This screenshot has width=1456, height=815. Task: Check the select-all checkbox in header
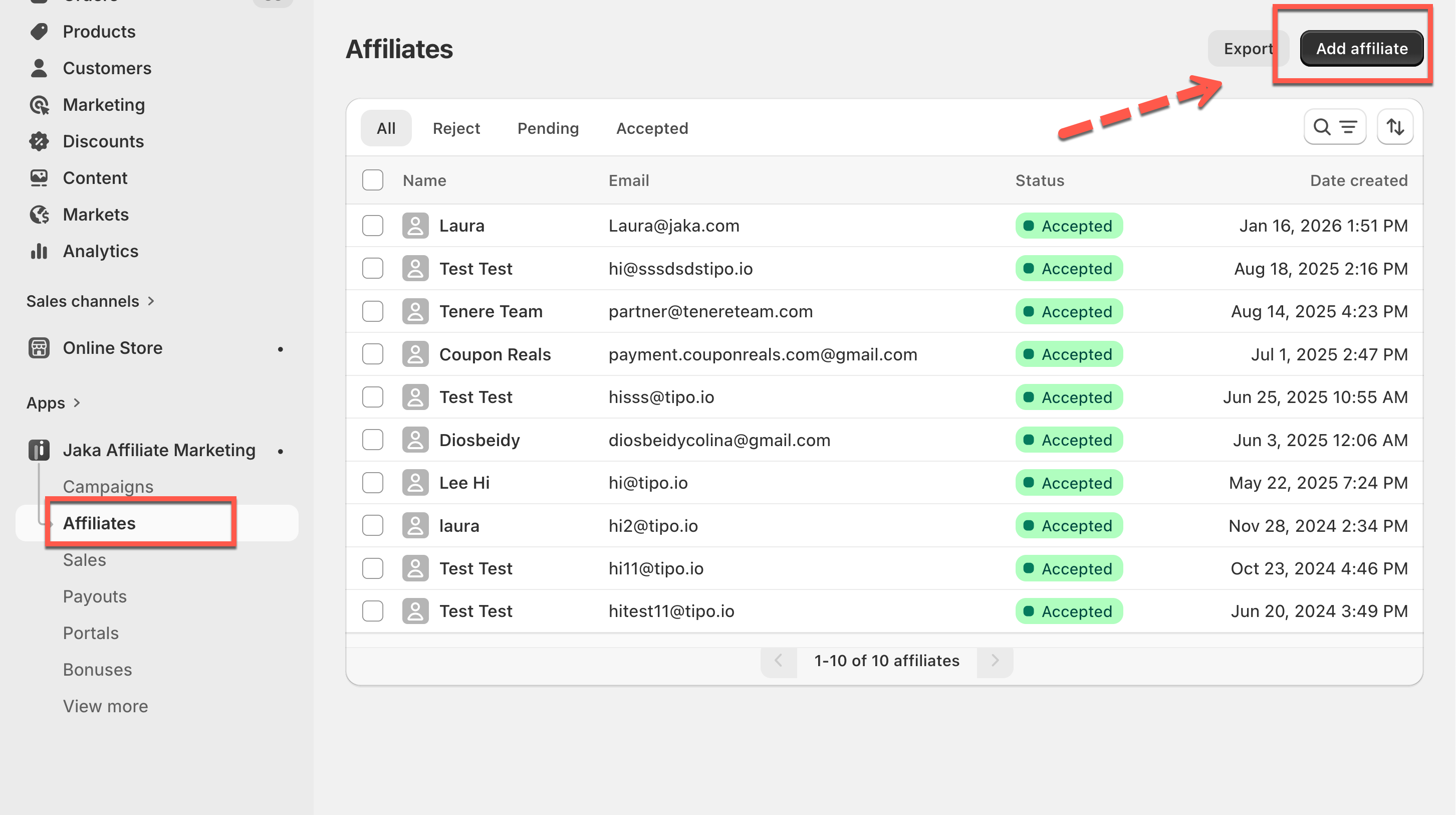372,180
